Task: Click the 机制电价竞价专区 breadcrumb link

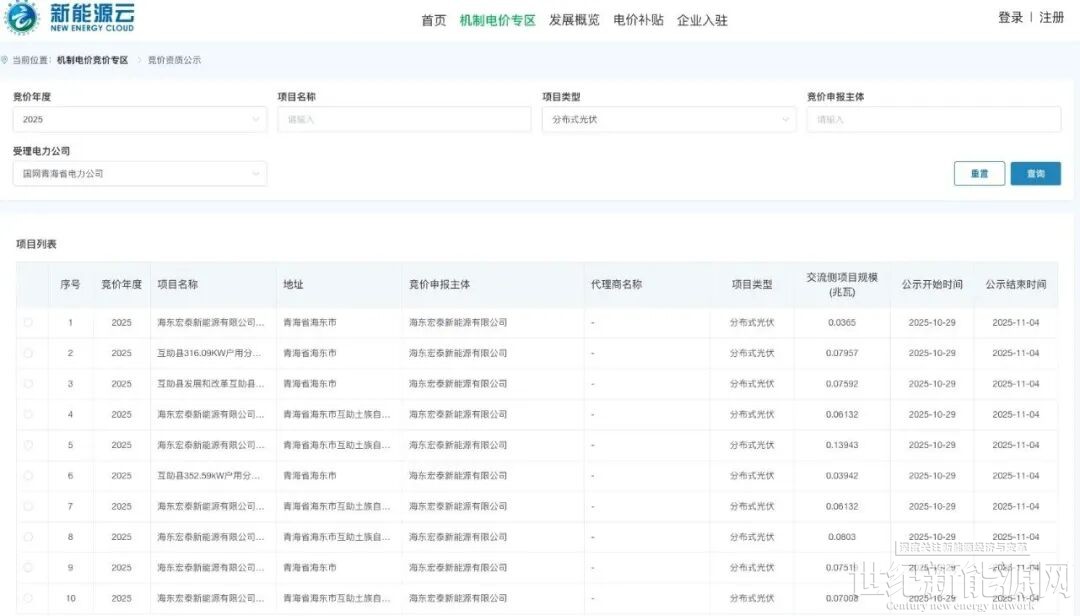Action: click(92, 60)
